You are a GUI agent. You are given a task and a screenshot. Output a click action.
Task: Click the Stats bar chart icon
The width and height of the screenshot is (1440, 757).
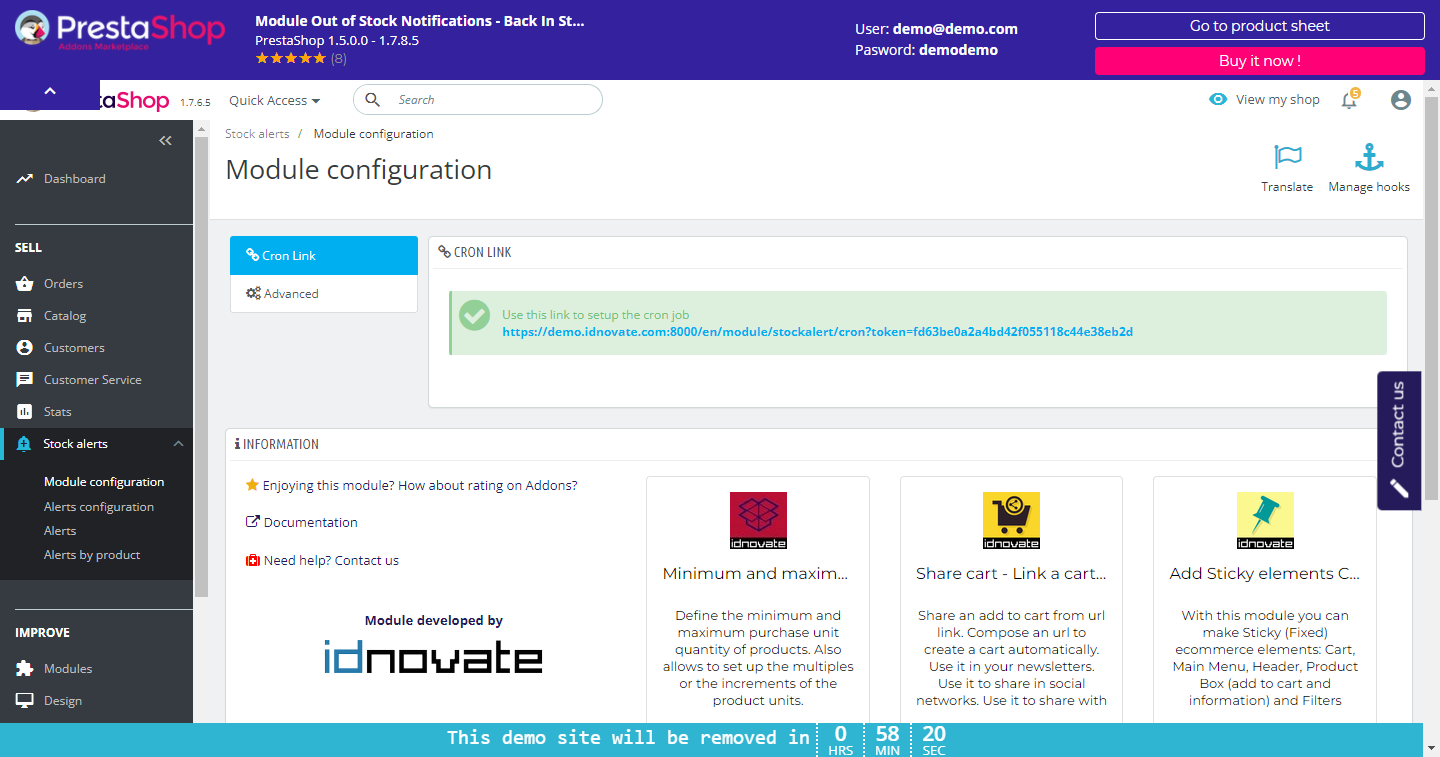(25, 412)
